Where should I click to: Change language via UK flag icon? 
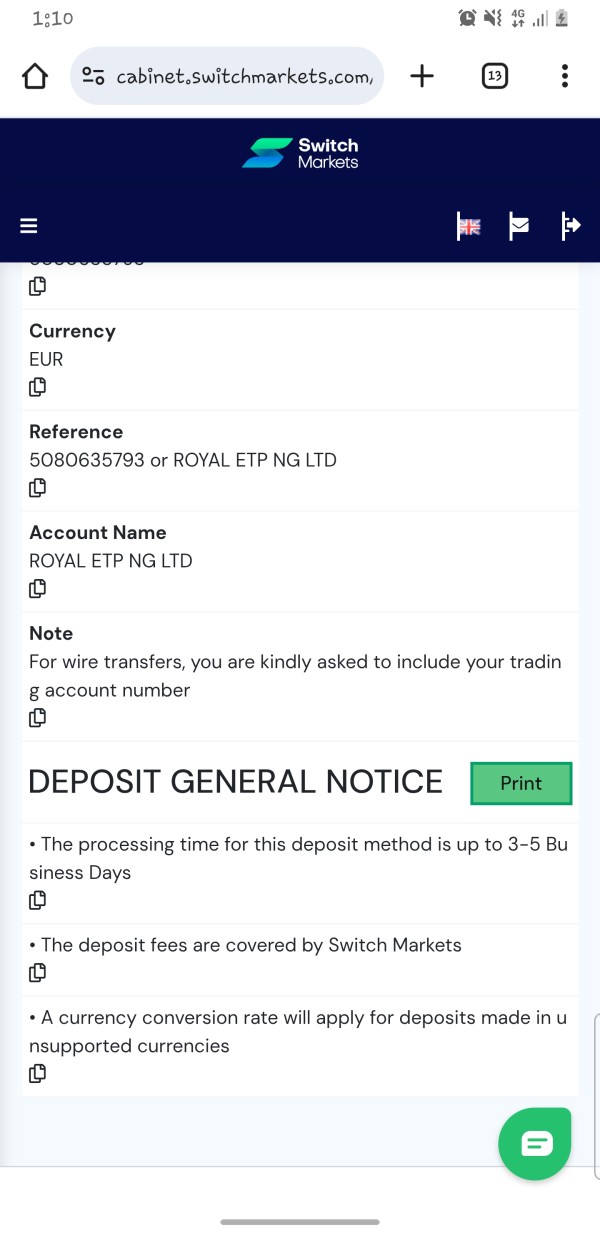pos(469,227)
